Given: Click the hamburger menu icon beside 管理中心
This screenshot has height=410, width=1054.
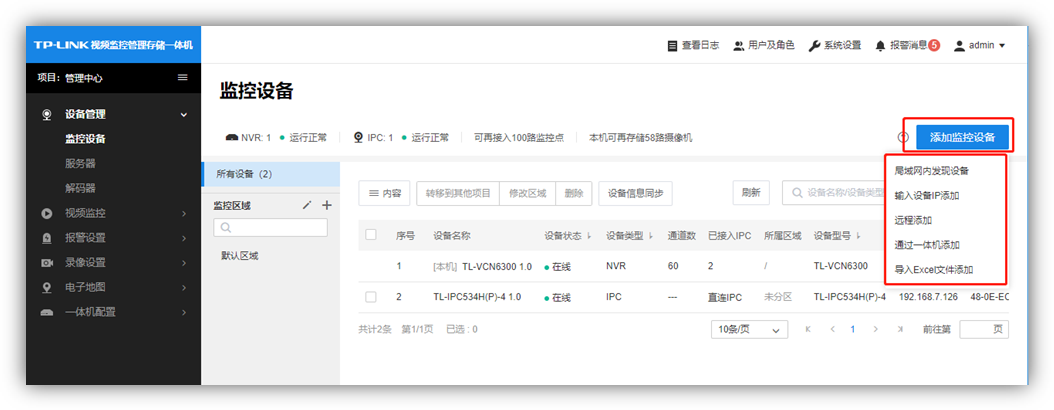Looking at the screenshot, I should (x=182, y=77).
